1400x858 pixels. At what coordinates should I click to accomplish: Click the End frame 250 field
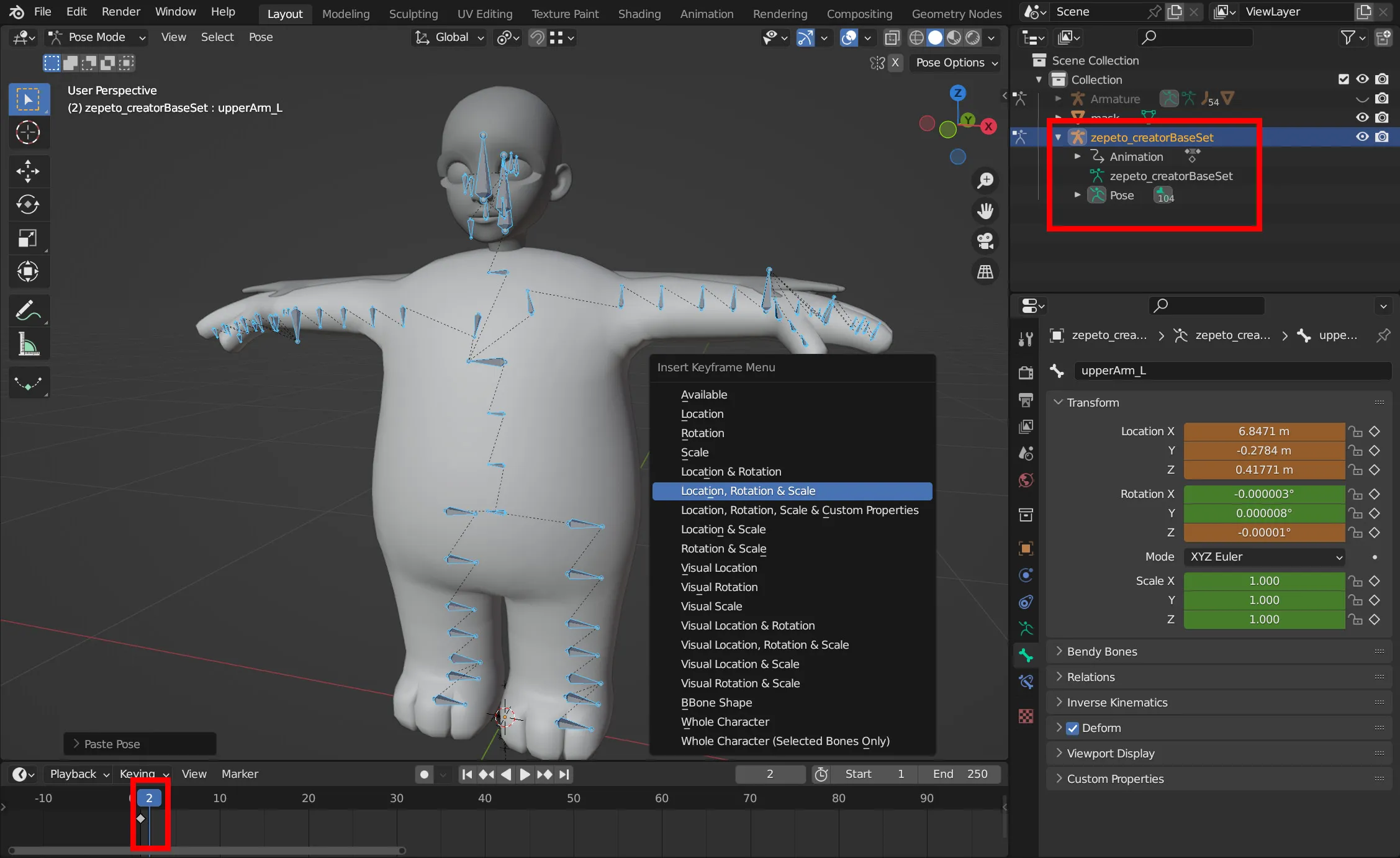pyautogui.click(x=960, y=774)
